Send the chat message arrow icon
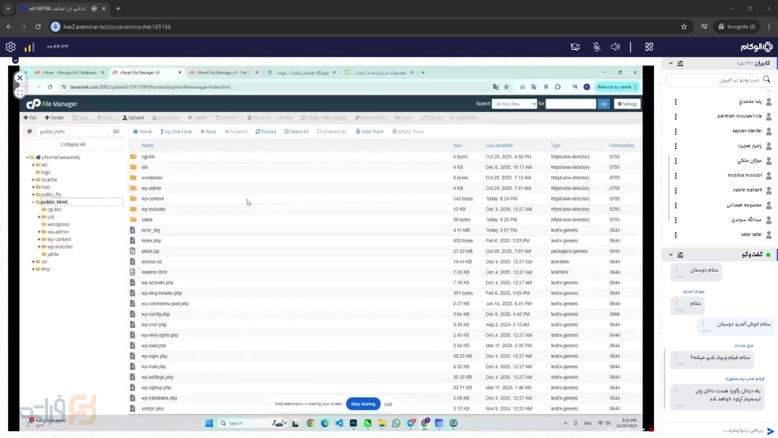This screenshot has width=778, height=438. pyautogui.click(x=770, y=431)
